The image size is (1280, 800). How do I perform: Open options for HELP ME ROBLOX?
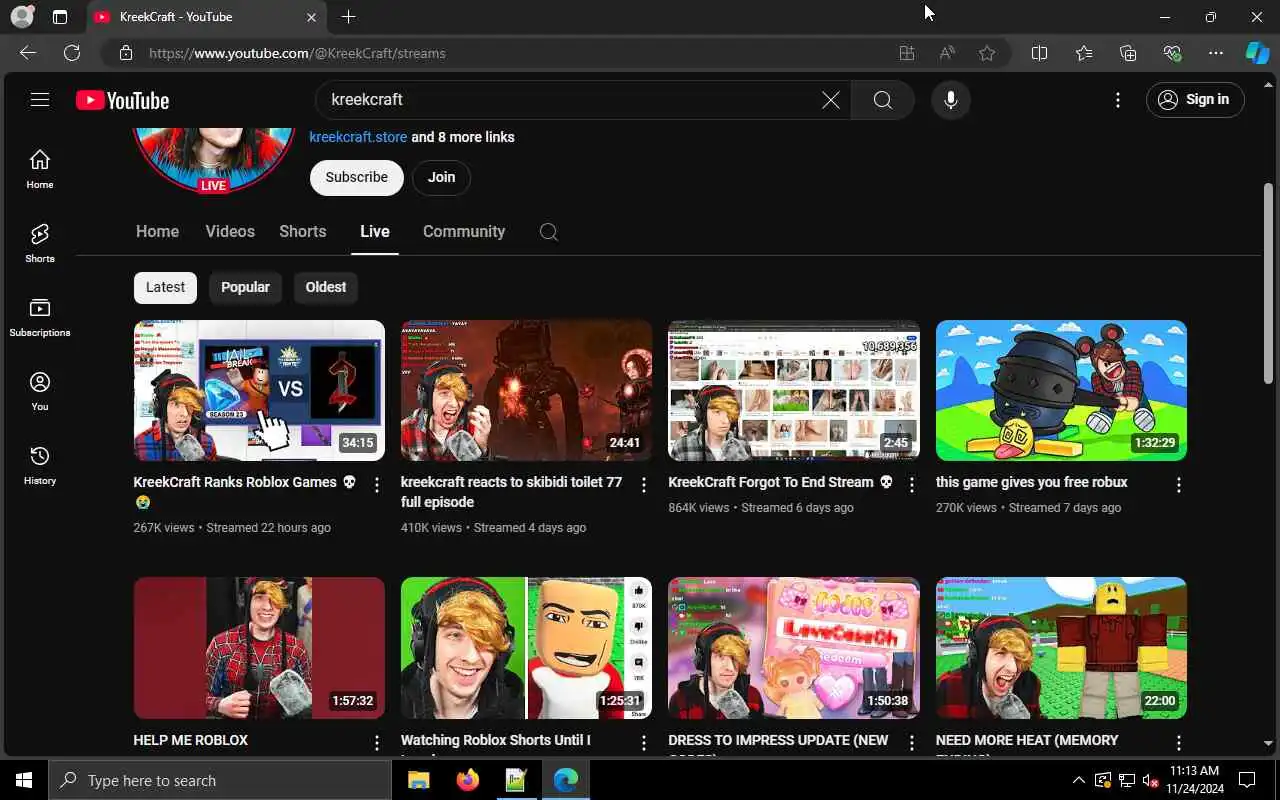pyautogui.click(x=377, y=743)
